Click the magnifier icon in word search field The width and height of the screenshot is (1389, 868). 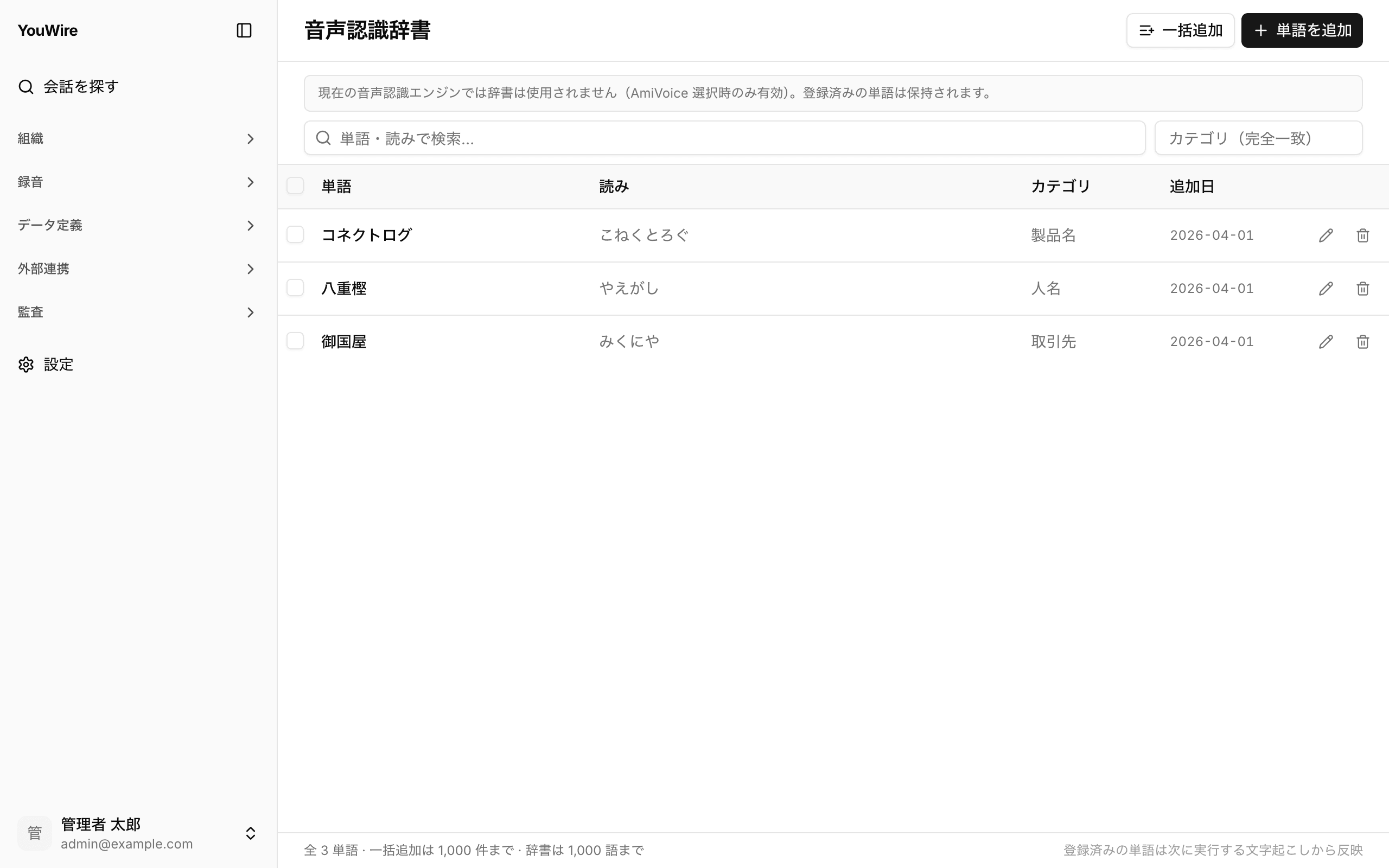coord(323,138)
